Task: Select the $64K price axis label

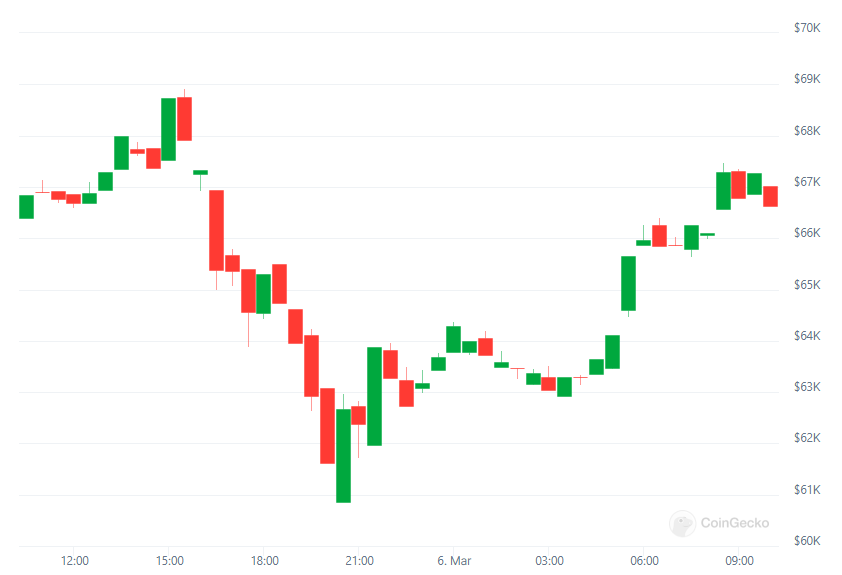Action: (807, 336)
